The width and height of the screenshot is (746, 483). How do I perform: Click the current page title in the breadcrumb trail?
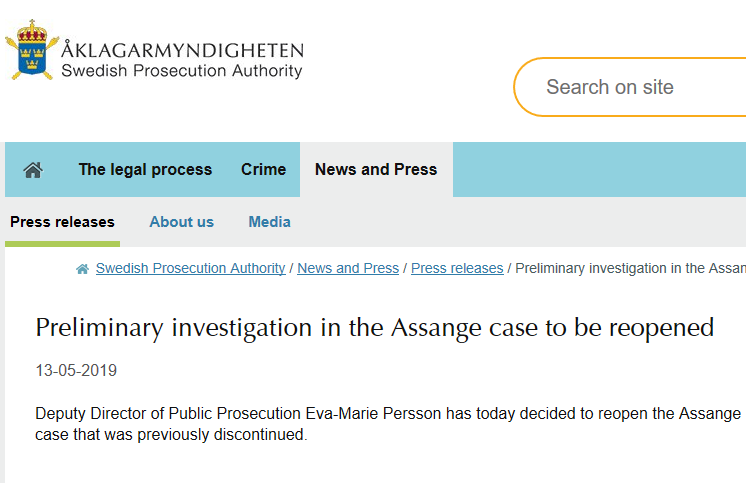[x=630, y=268]
